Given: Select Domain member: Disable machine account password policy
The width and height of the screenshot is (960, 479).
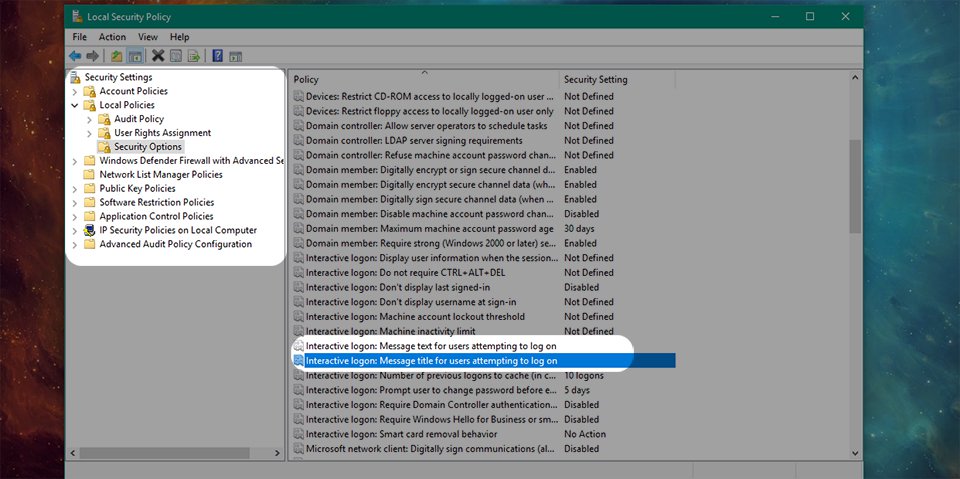Looking at the screenshot, I should [x=430, y=214].
